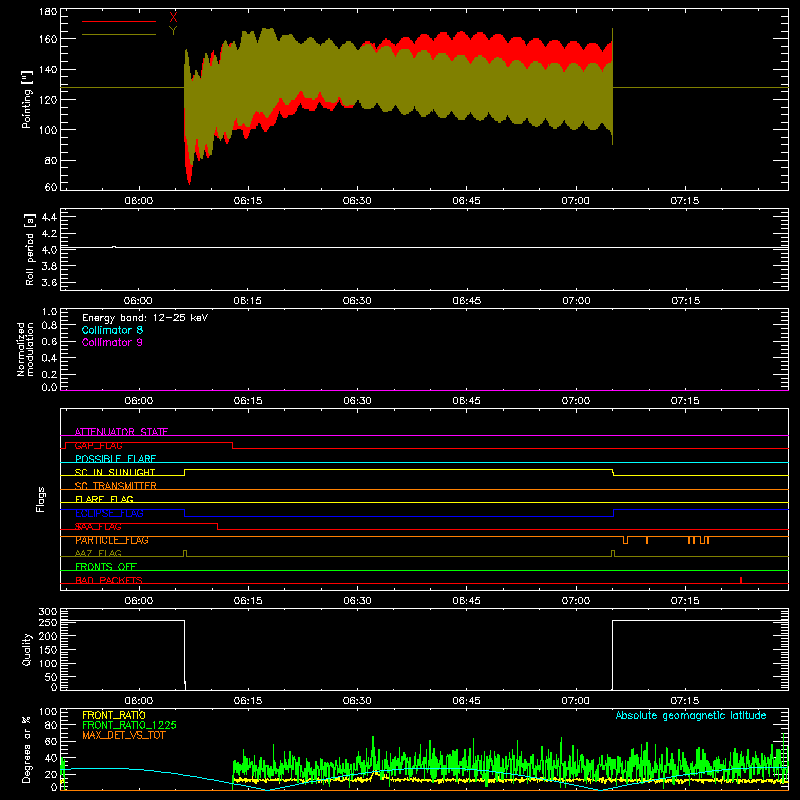Click the PARTICLE_FLAG label
The image size is (800, 800).
coord(112,540)
